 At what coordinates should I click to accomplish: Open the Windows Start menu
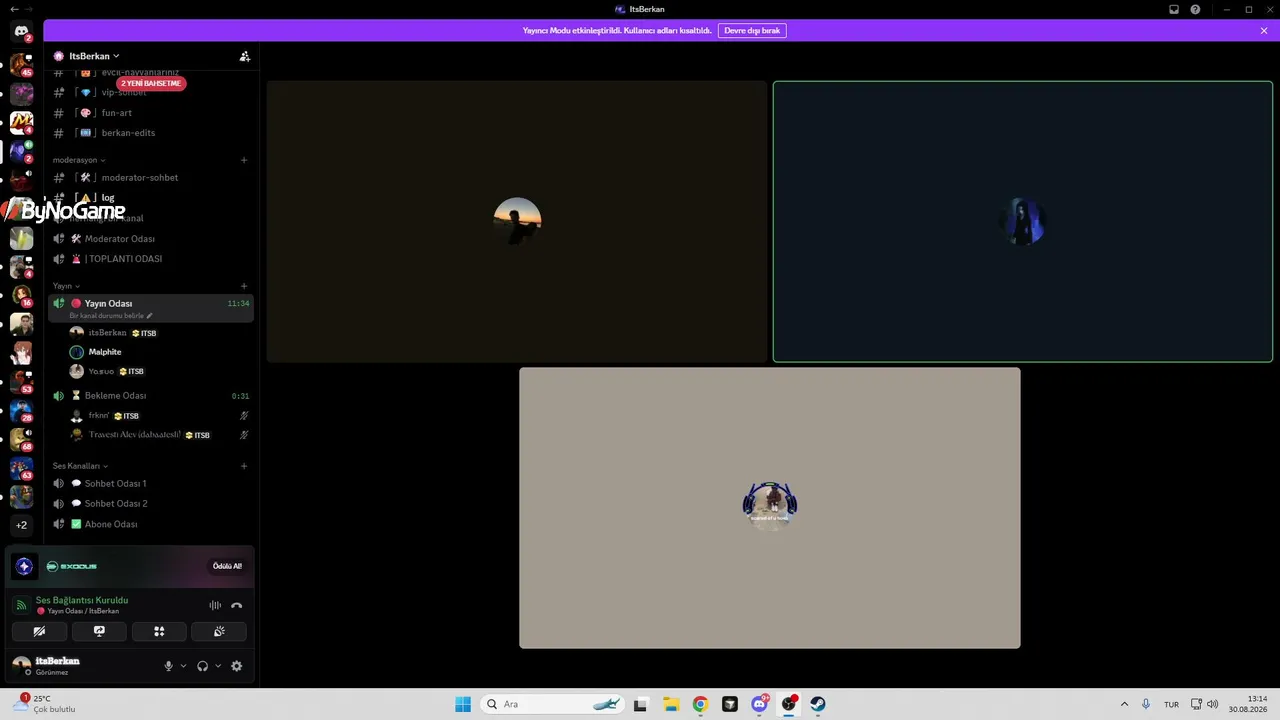tap(463, 704)
